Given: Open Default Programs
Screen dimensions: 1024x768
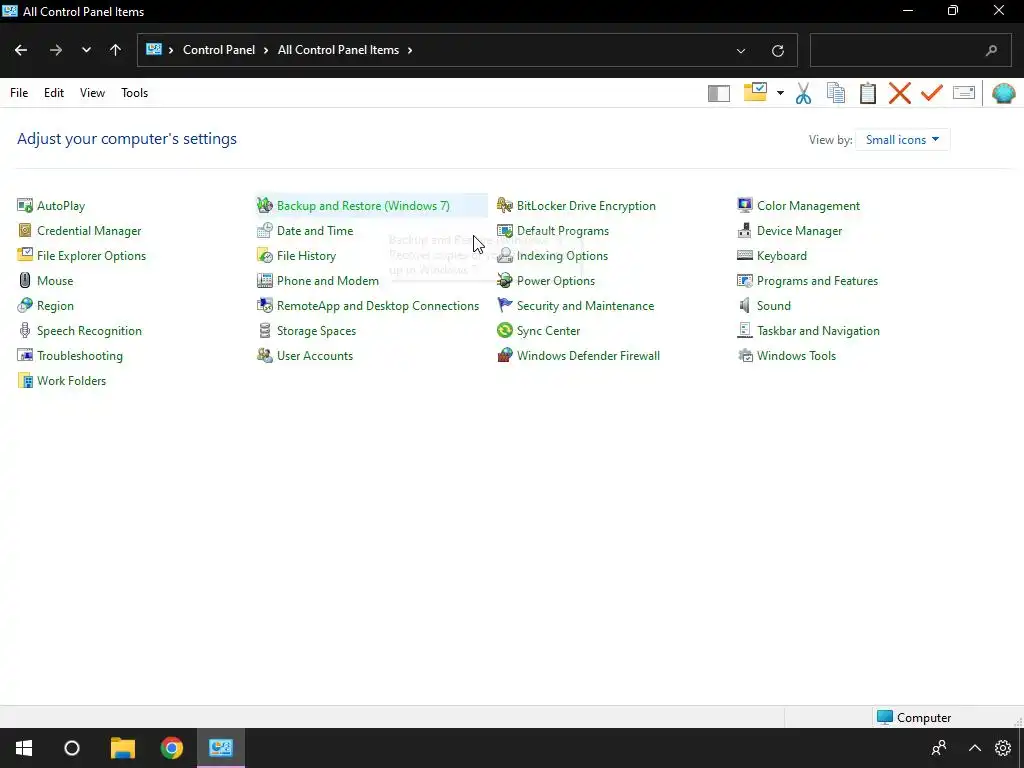Looking at the screenshot, I should [x=553, y=231].
